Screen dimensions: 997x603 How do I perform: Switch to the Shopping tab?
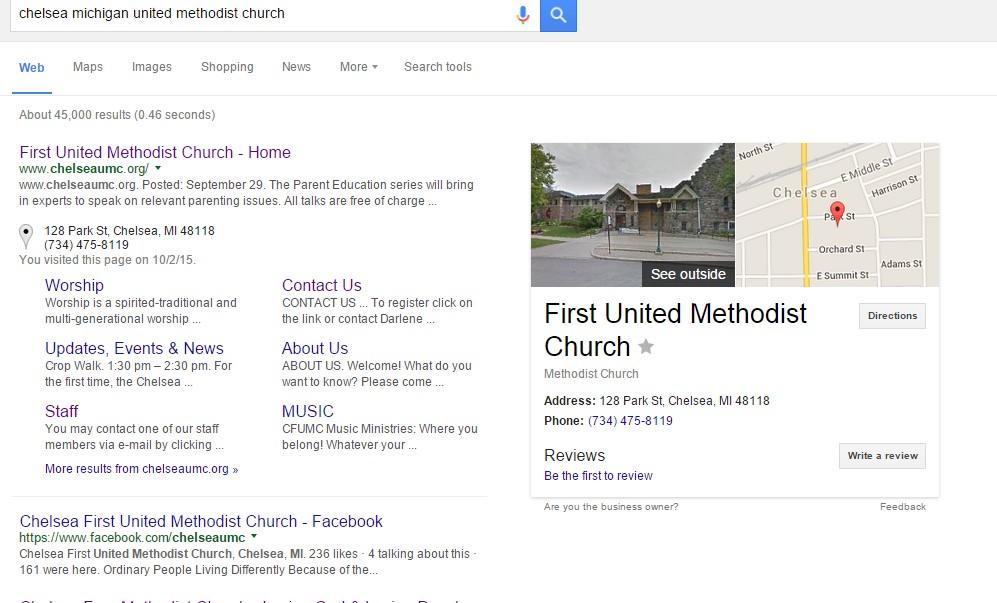pyautogui.click(x=227, y=67)
